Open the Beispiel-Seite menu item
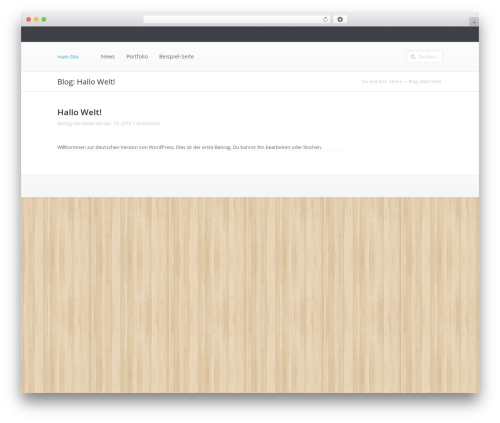This screenshot has width=500, height=423. [176, 57]
